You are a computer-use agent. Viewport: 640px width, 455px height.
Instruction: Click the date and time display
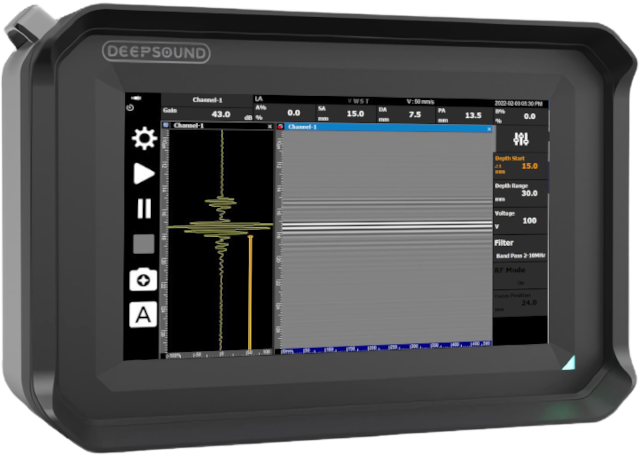point(518,104)
